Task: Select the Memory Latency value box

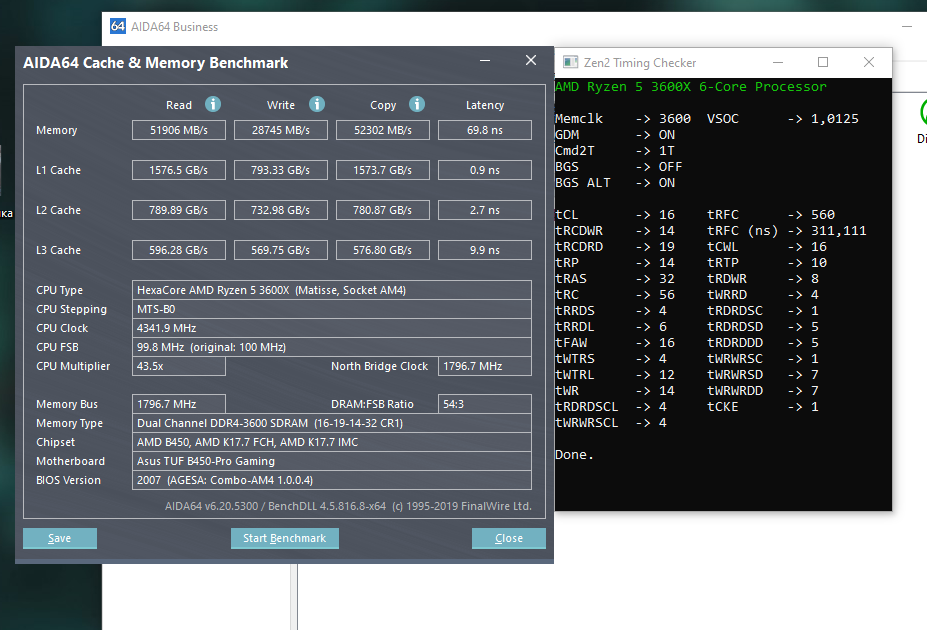Action: click(485, 130)
